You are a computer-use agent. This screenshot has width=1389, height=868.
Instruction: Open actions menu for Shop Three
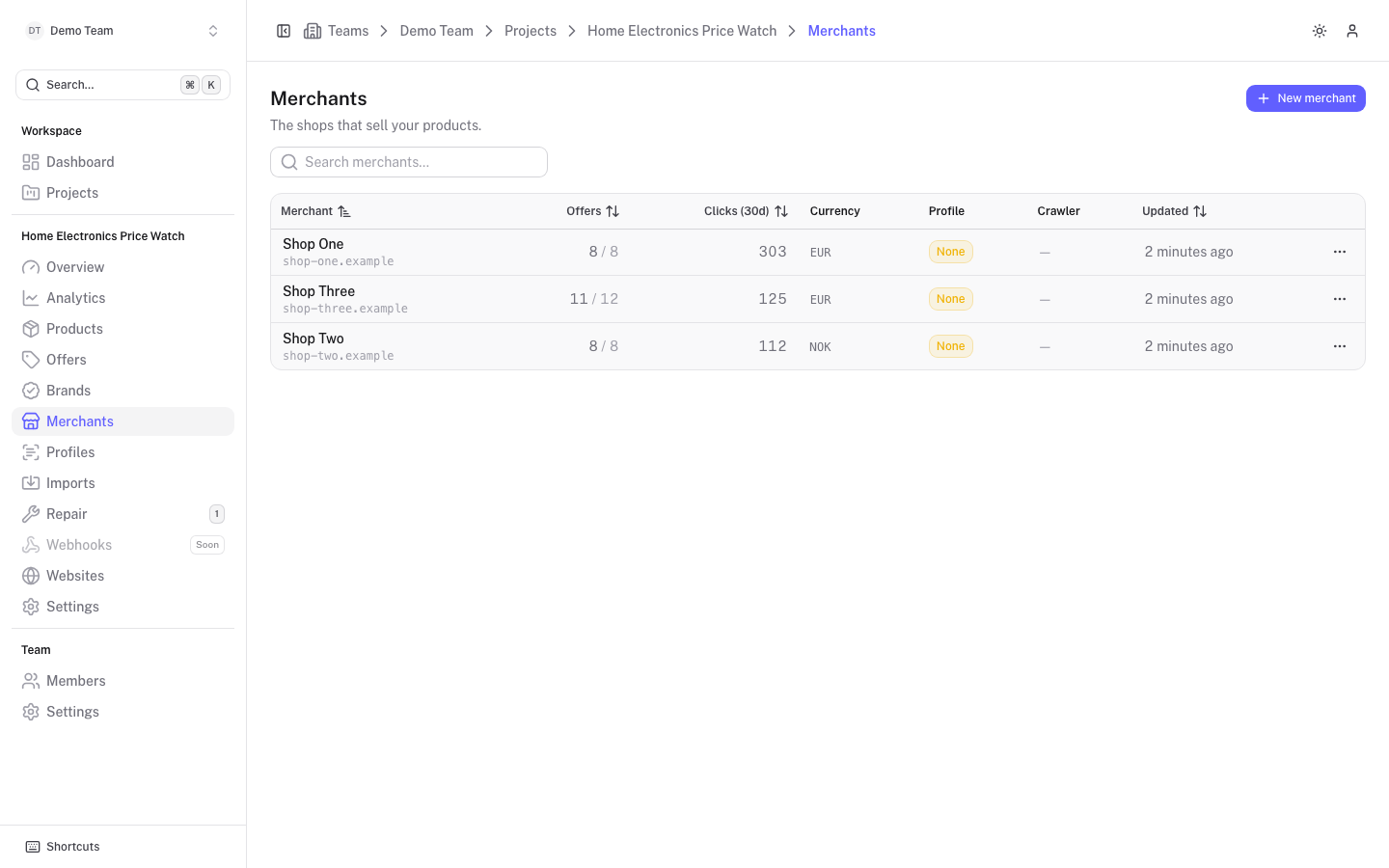[1340, 299]
